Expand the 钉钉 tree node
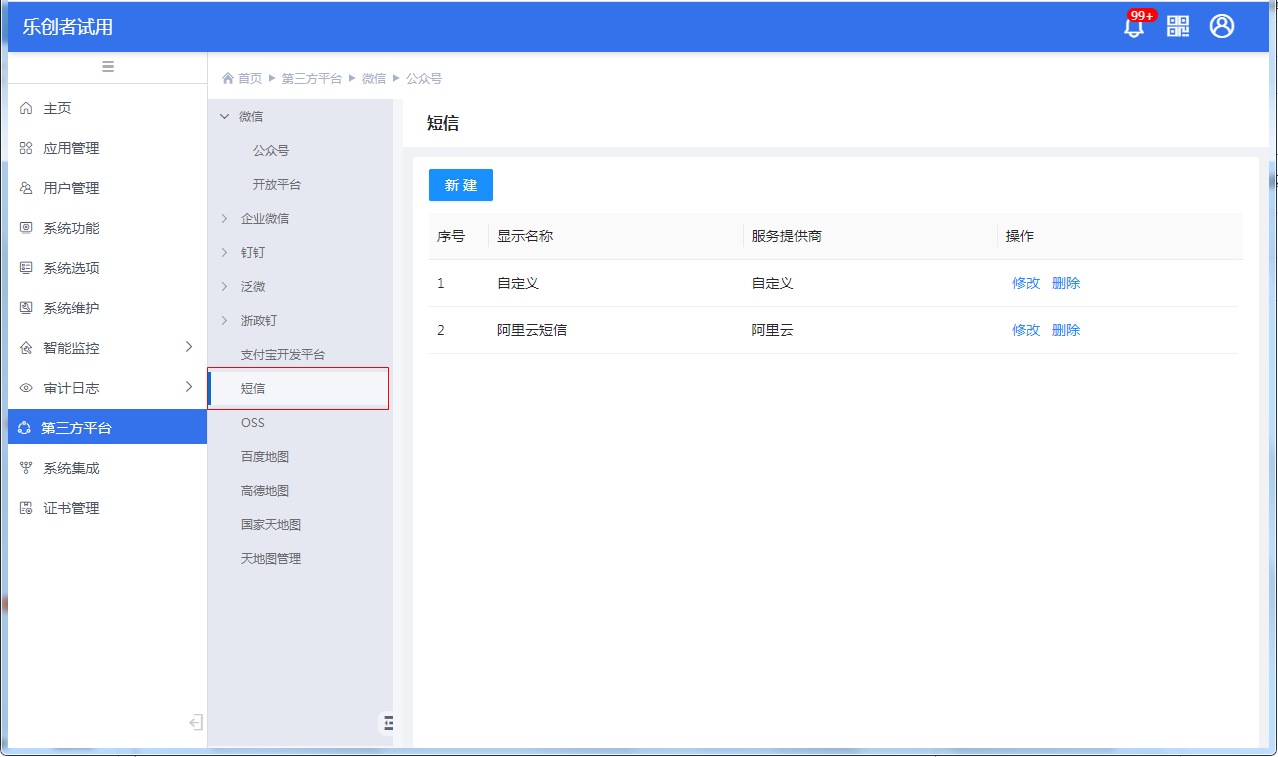The image size is (1278, 757). [225, 252]
